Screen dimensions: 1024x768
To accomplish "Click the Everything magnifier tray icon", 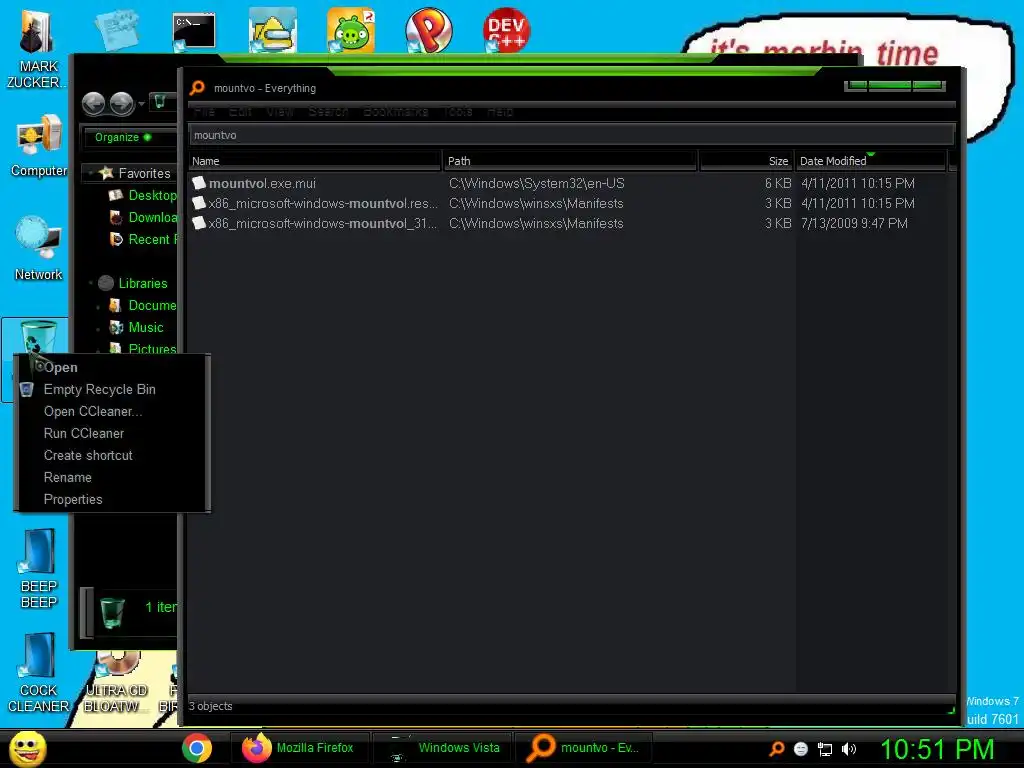I will (776, 749).
